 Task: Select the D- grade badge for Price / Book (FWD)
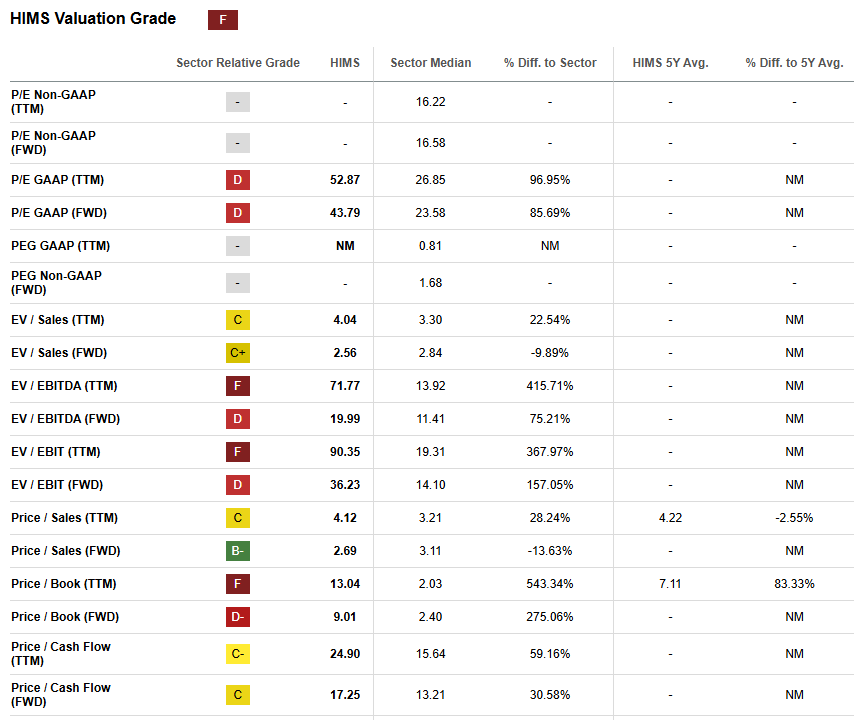[x=238, y=617]
